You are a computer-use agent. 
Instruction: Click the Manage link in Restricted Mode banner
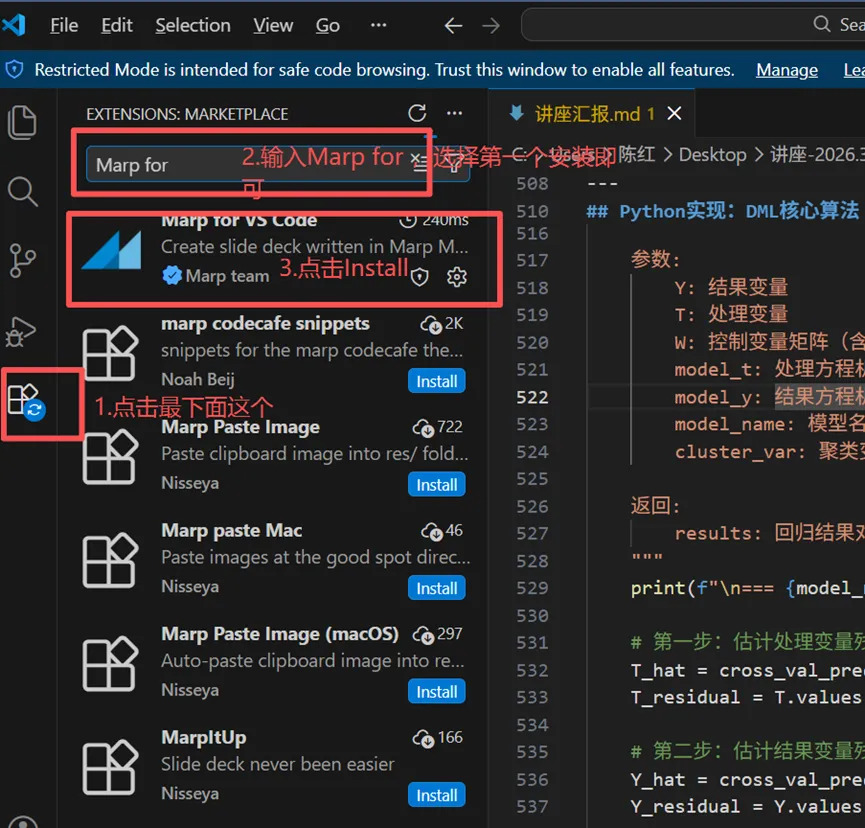(x=787, y=70)
